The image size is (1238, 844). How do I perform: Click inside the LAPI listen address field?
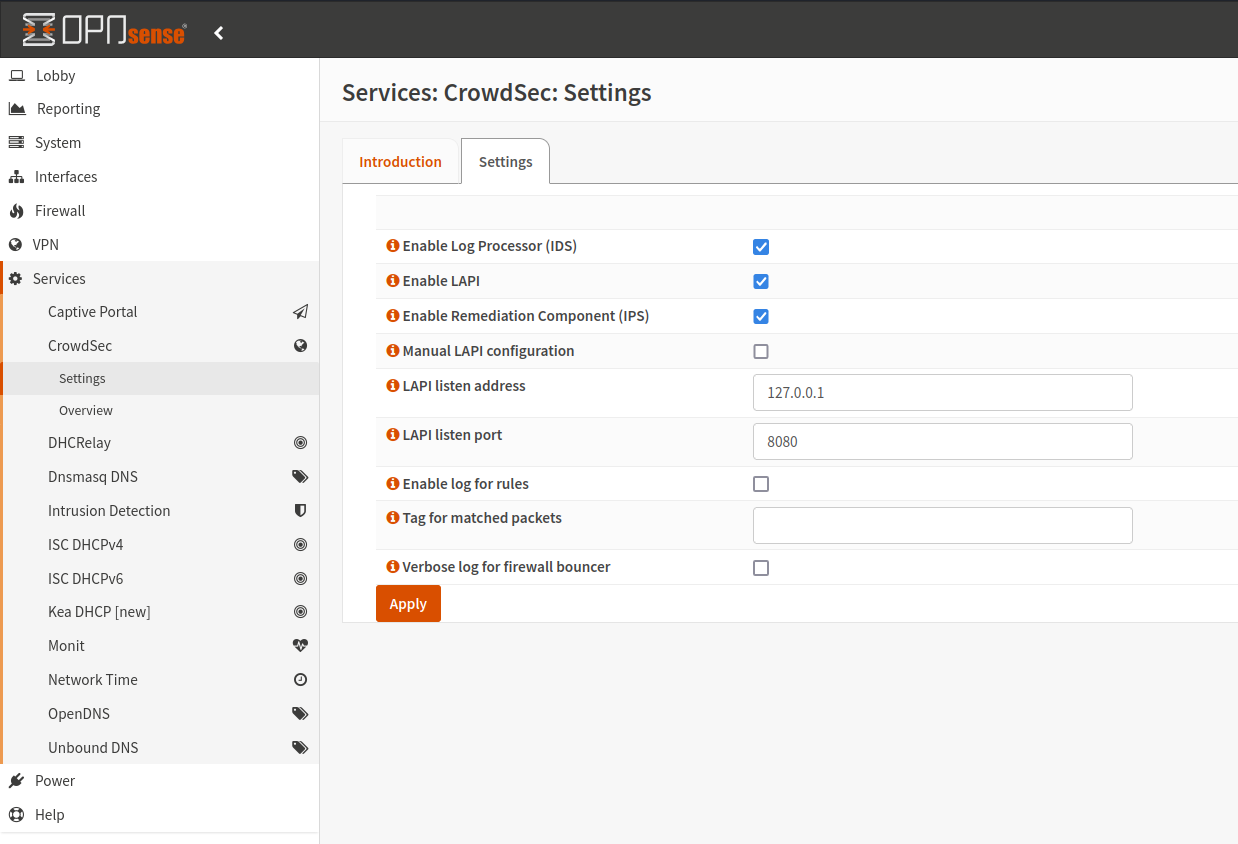[x=942, y=392]
